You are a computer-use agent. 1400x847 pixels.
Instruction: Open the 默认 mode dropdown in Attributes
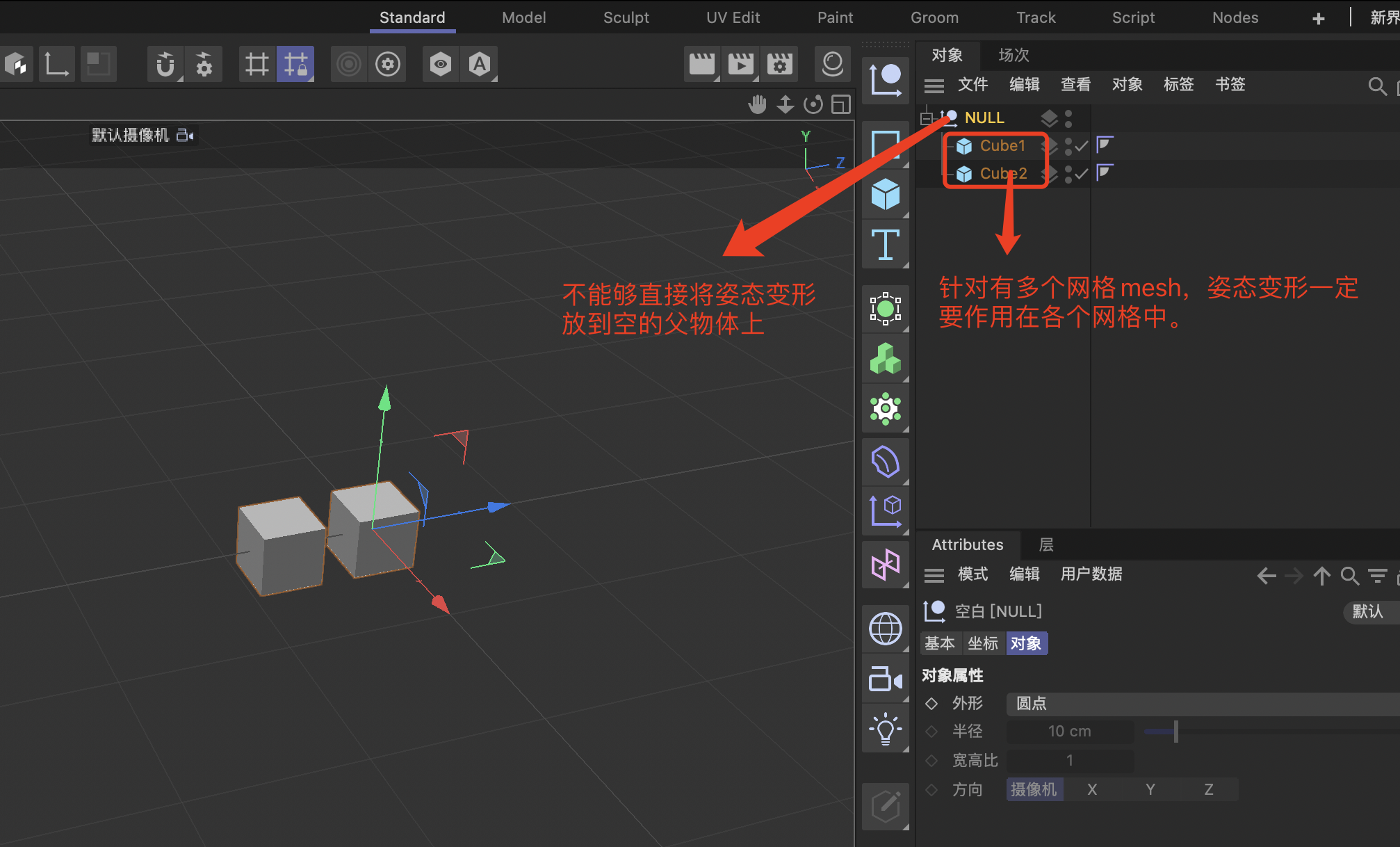coord(1368,612)
